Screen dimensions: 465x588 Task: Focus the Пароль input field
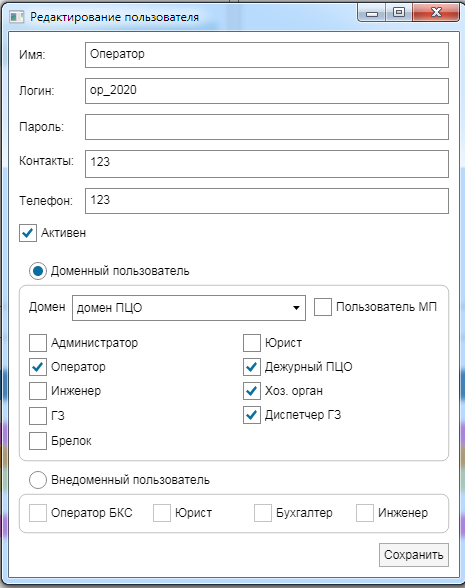coord(267,127)
